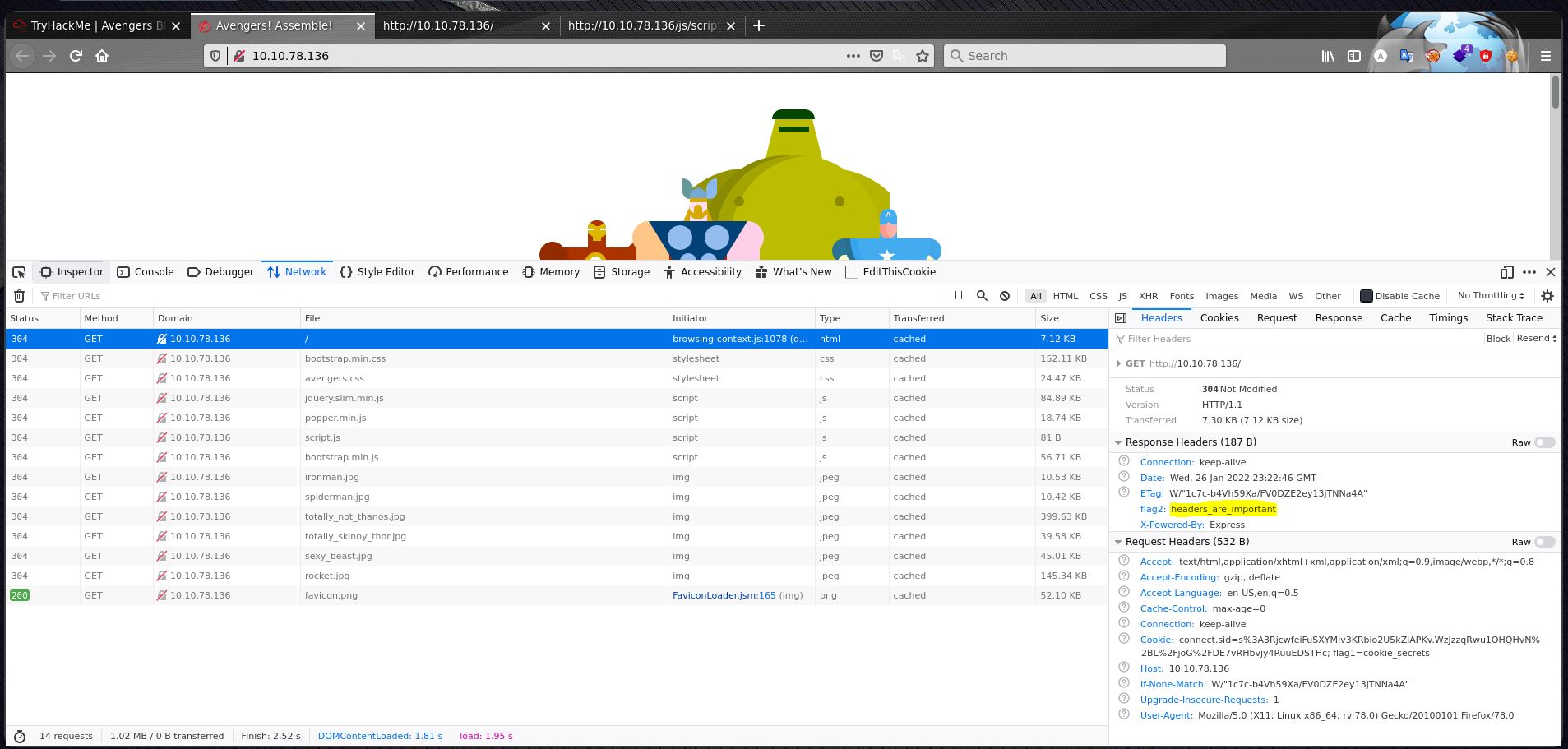This screenshot has width=1568, height=749.
Task: Collapse the Request Headers section
Action: pyautogui.click(x=1118, y=542)
